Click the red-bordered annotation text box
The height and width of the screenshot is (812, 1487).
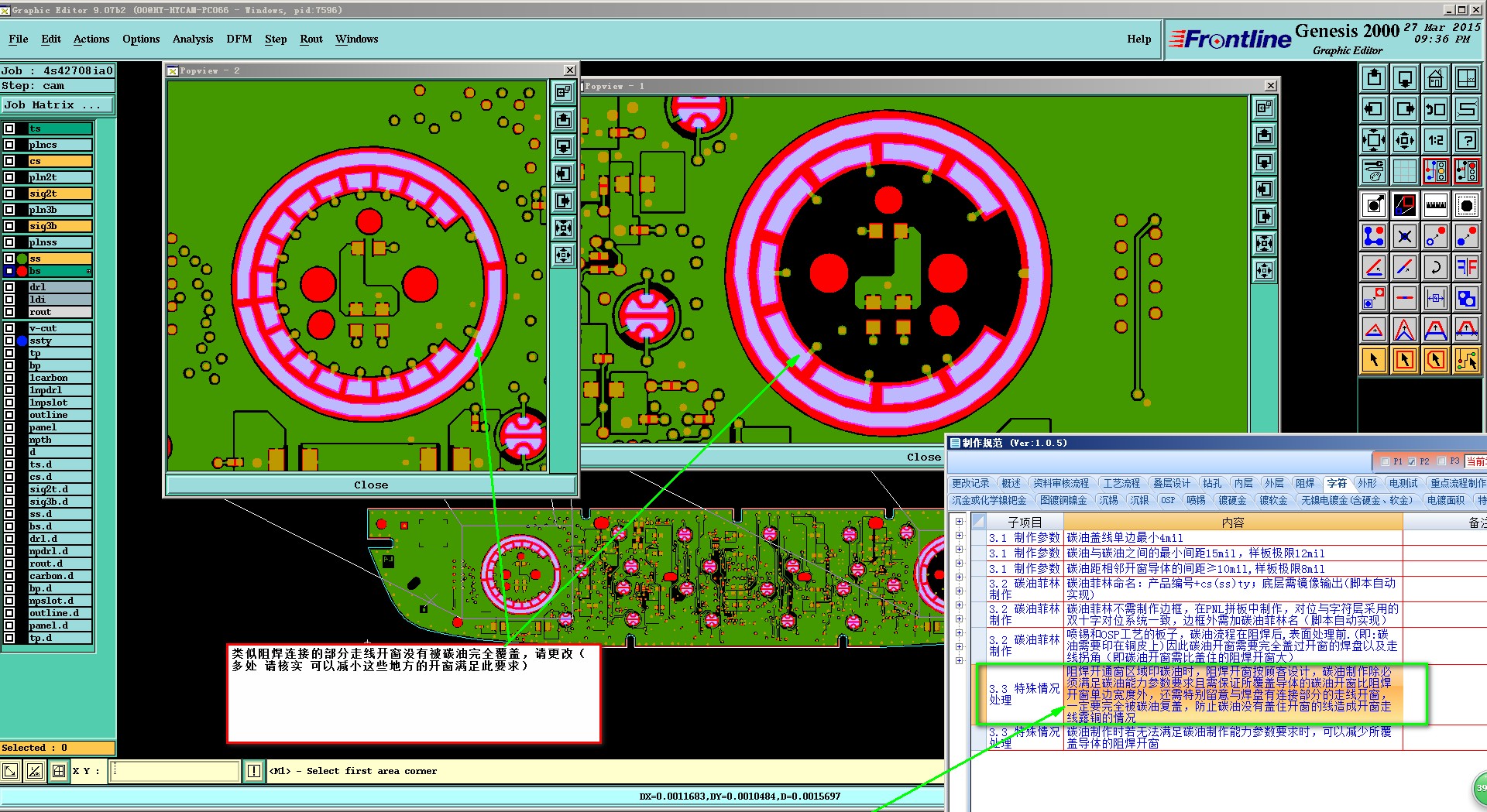[x=414, y=693]
